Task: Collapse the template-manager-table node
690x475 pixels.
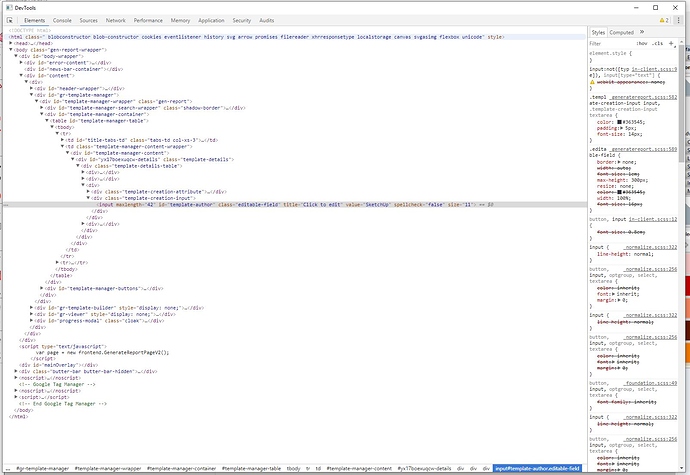Action: click(x=47, y=120)
